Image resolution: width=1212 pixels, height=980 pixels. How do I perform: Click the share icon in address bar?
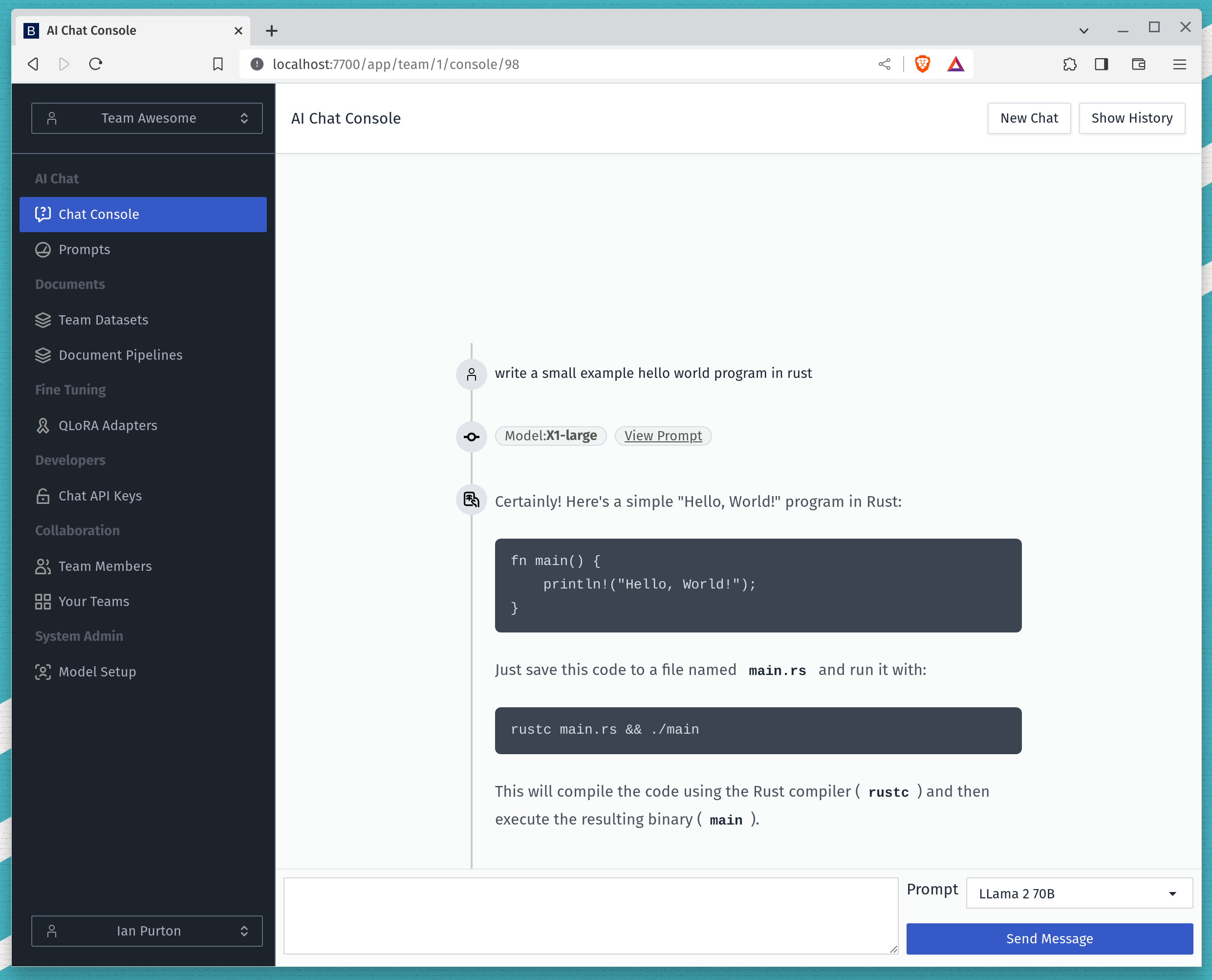(x=884, y=64)
